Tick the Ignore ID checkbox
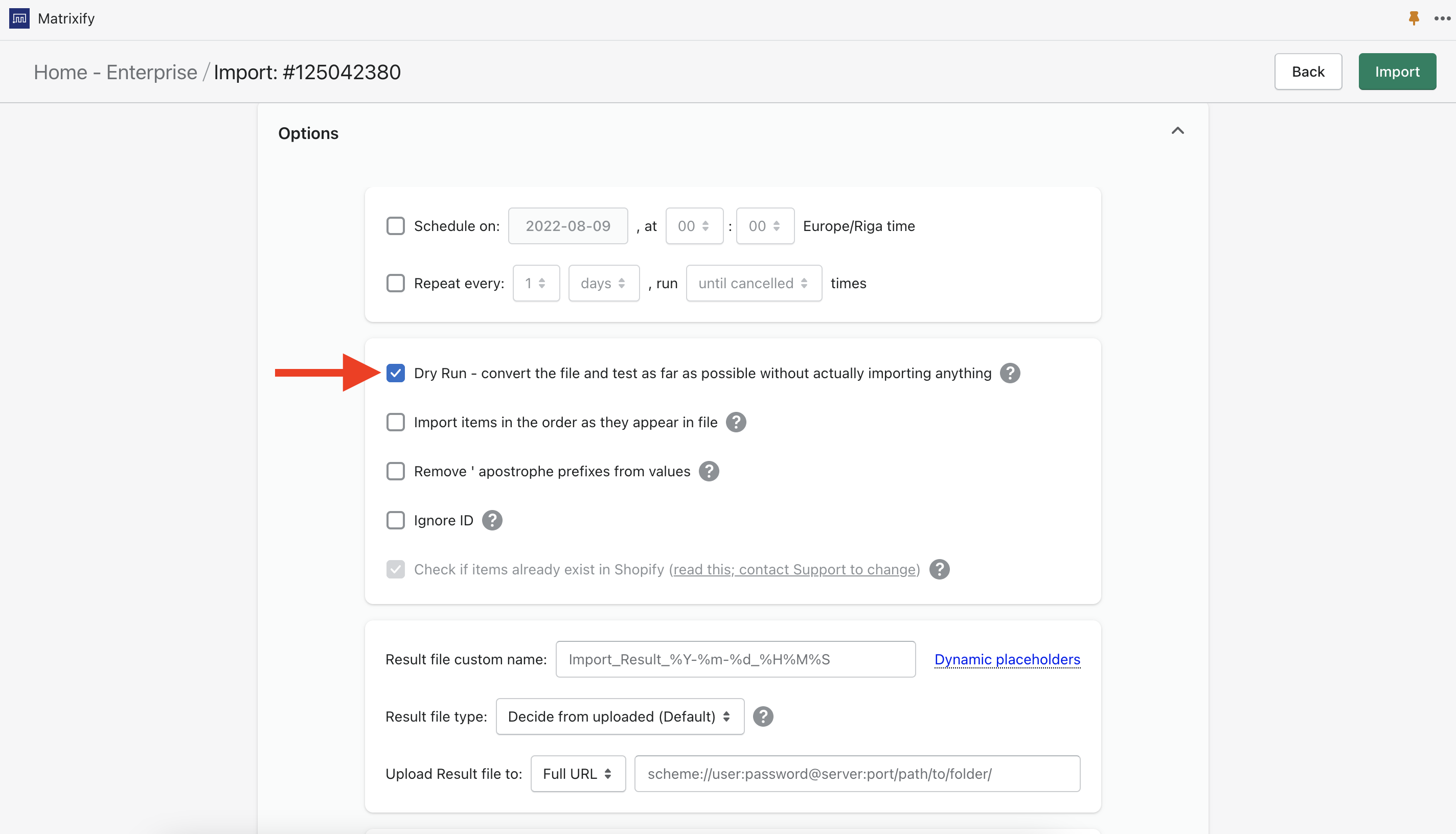 (395, 521)
